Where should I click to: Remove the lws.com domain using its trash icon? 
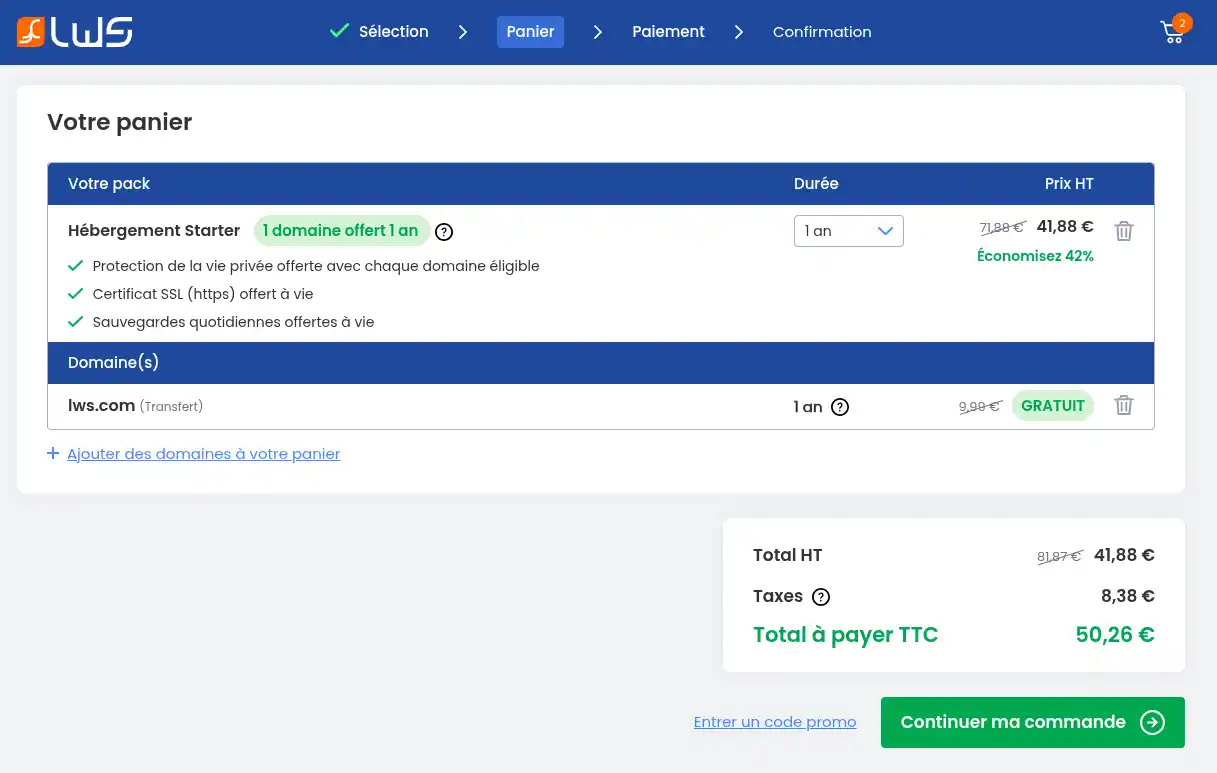[1123, 405]
